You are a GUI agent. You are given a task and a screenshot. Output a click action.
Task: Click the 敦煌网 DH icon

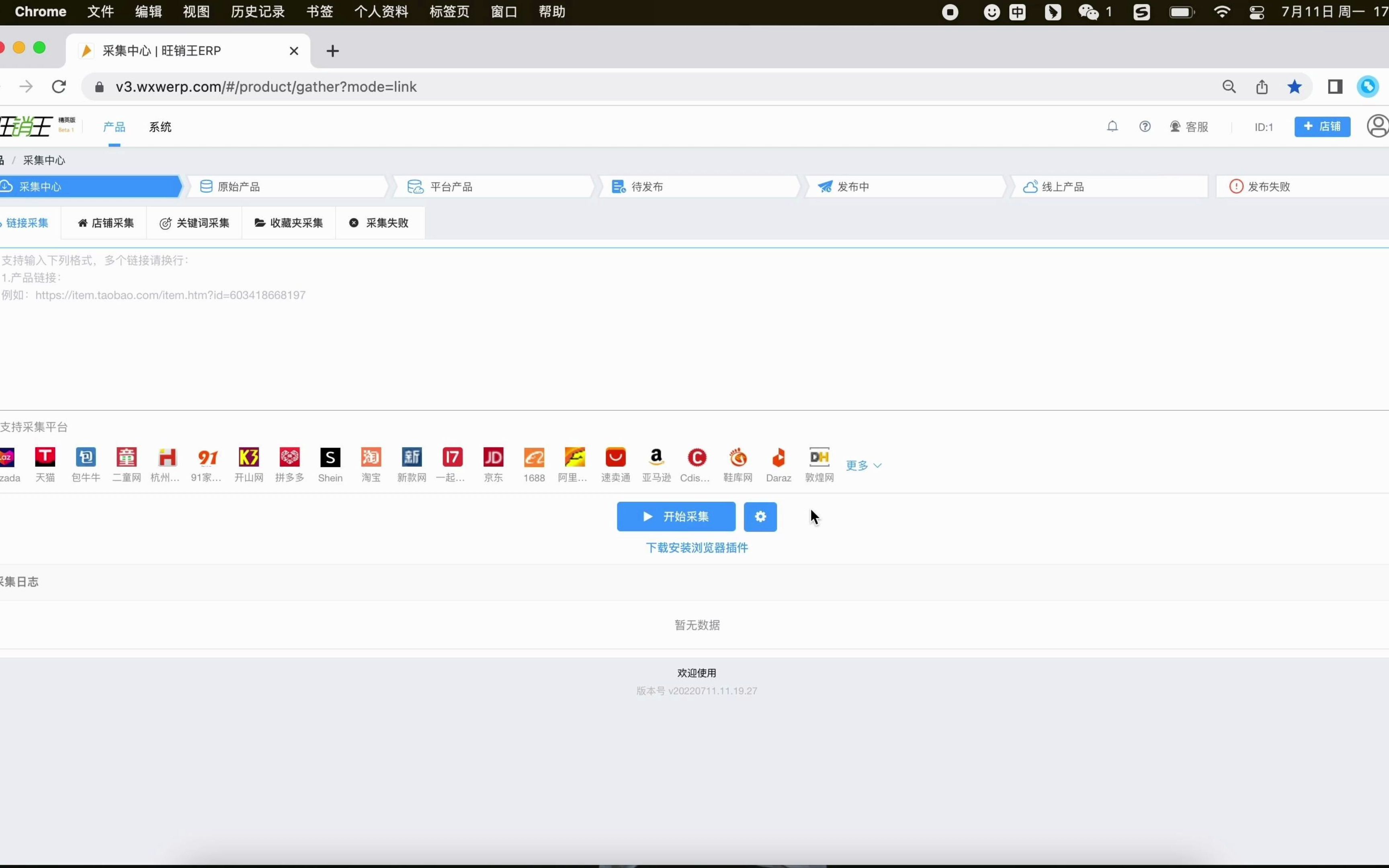(819, 458)
